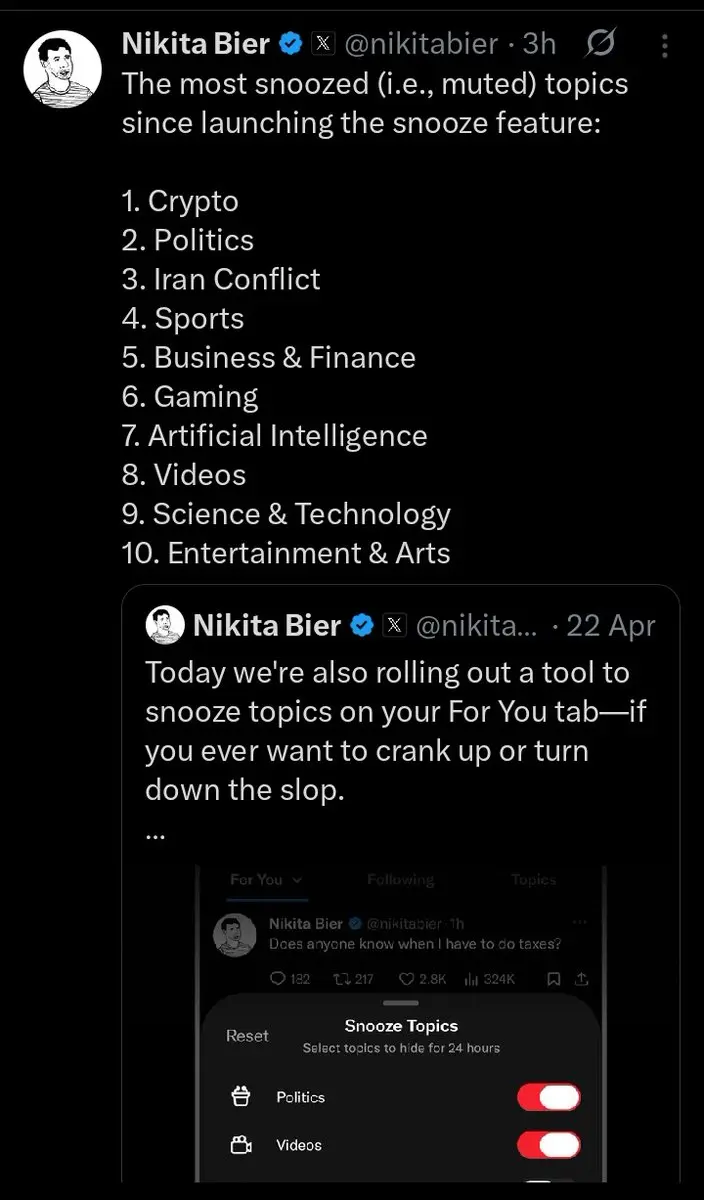Click the X badge in the quoted tweet
This screenshot has height=1200, width=704.
[x=396, y=626]
